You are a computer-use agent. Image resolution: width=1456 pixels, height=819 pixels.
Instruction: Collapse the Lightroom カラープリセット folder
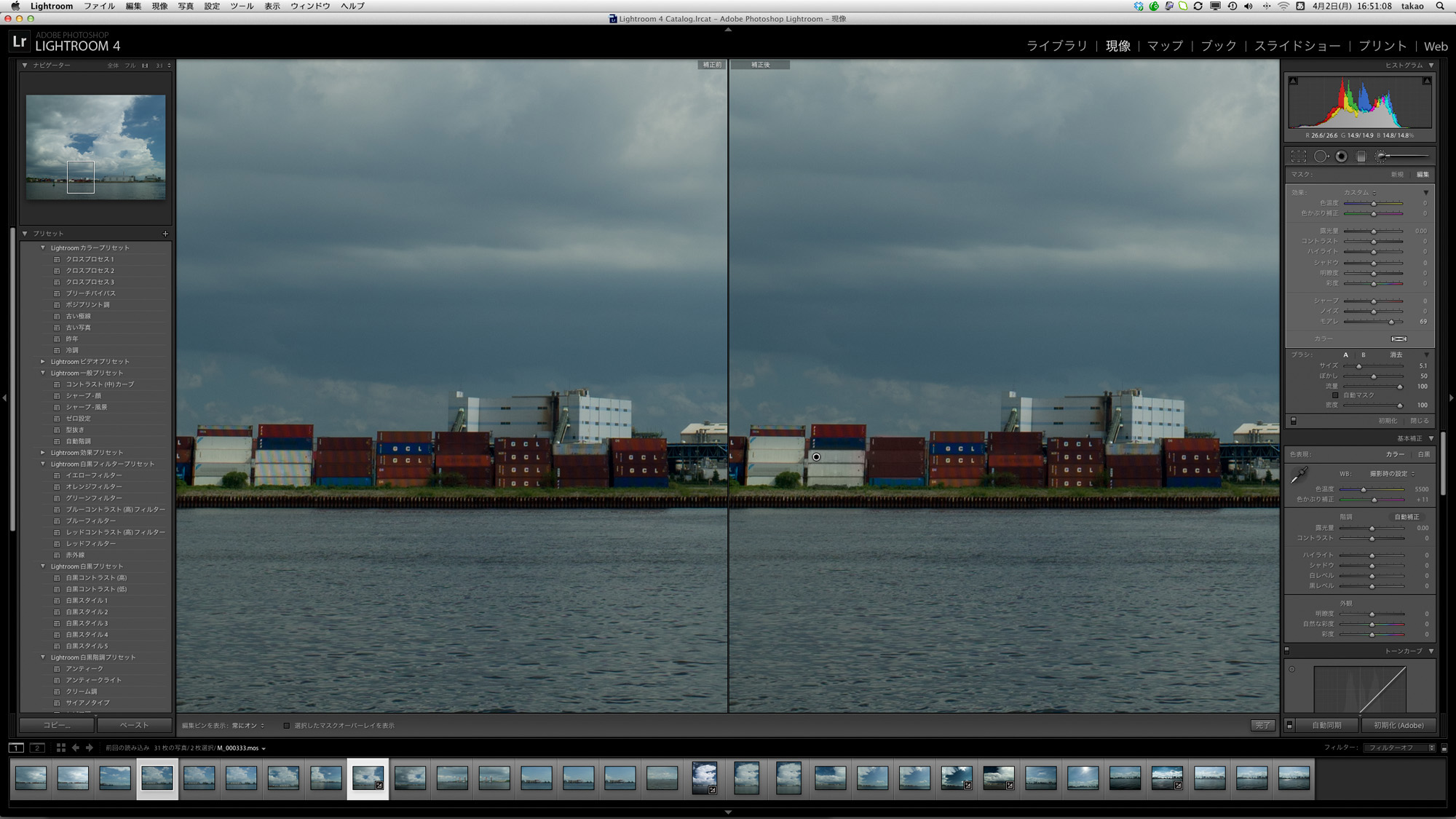coord(43,248)
